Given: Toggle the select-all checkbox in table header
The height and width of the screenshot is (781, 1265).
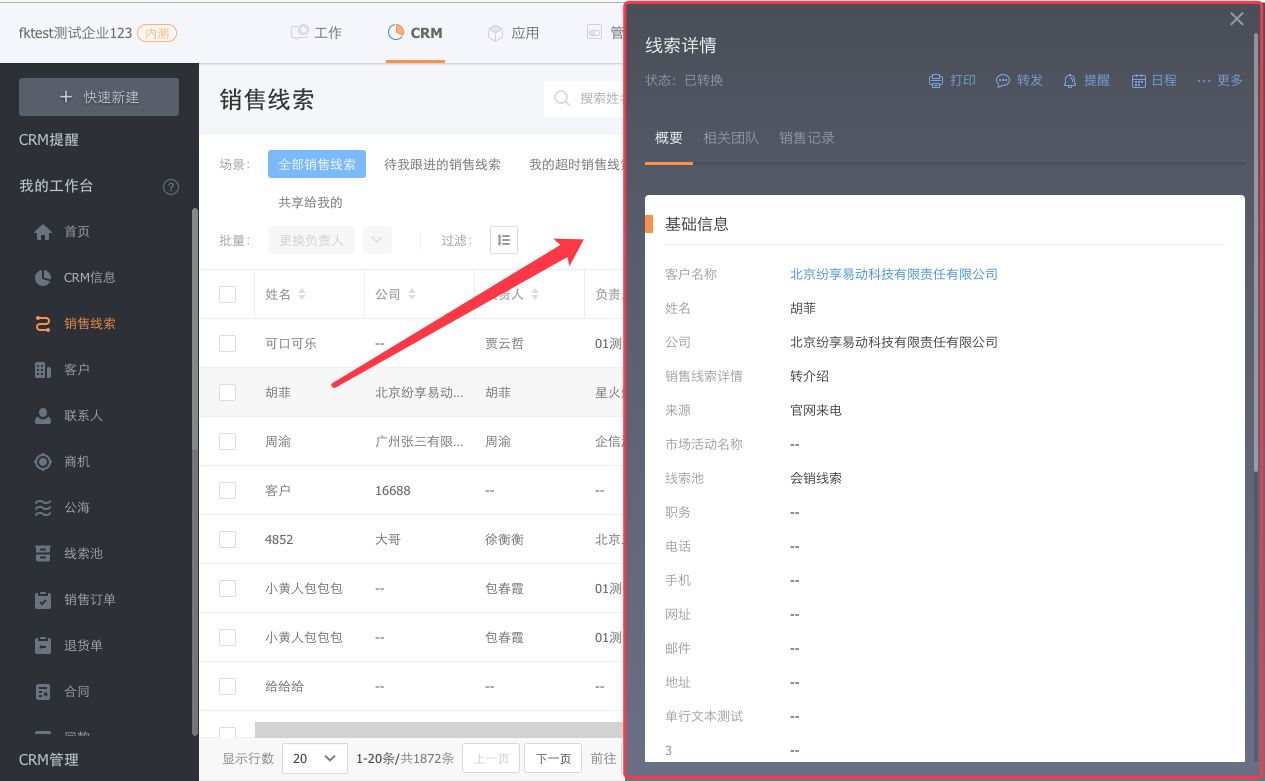Looking at the screenshot, I should click(x=228, y=295).
